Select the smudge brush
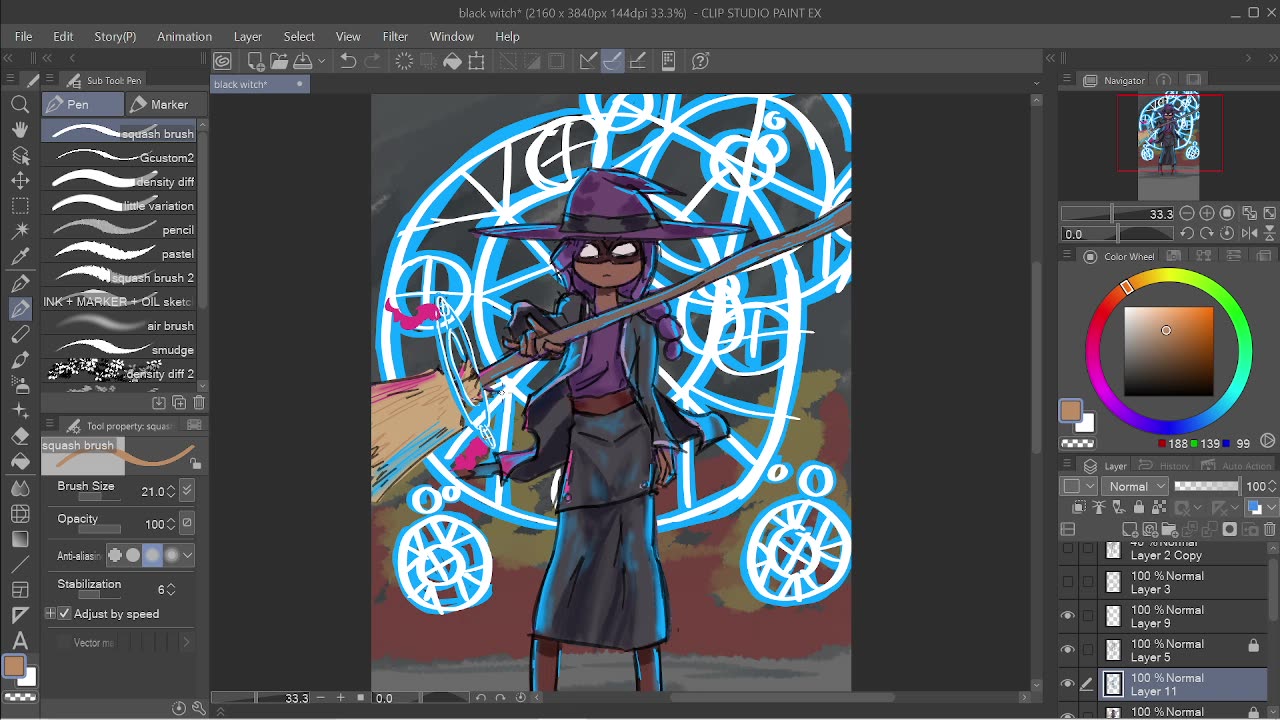The width and height of the screenshot is (1280, 720). (x=120, y=349)
